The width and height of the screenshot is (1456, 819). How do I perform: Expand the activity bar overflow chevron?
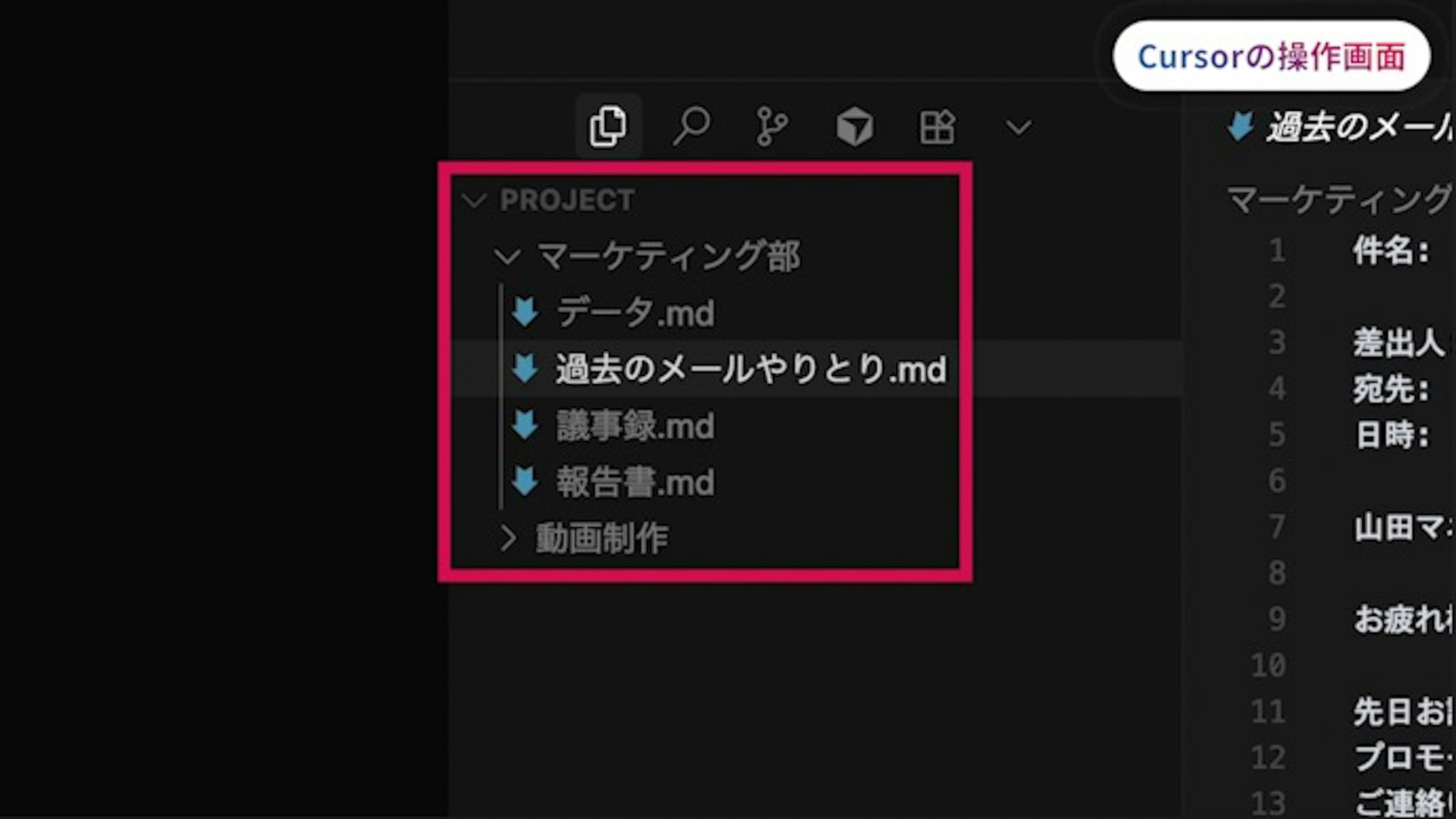(x=1018, y=127)
